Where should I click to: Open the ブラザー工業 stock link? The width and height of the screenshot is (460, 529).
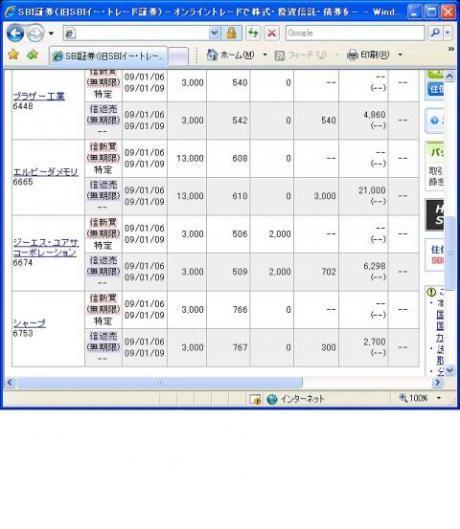pos(39,96)
